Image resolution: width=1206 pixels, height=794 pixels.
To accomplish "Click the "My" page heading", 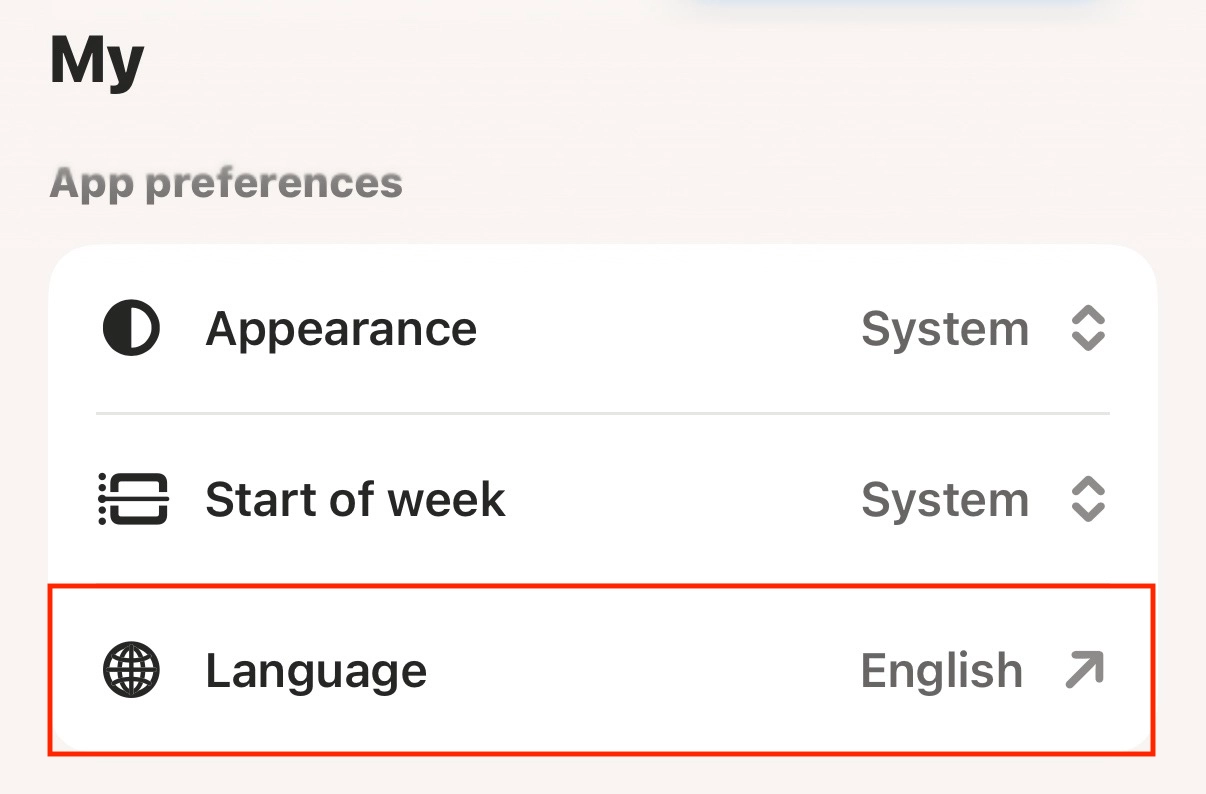I will coord(97,59).
